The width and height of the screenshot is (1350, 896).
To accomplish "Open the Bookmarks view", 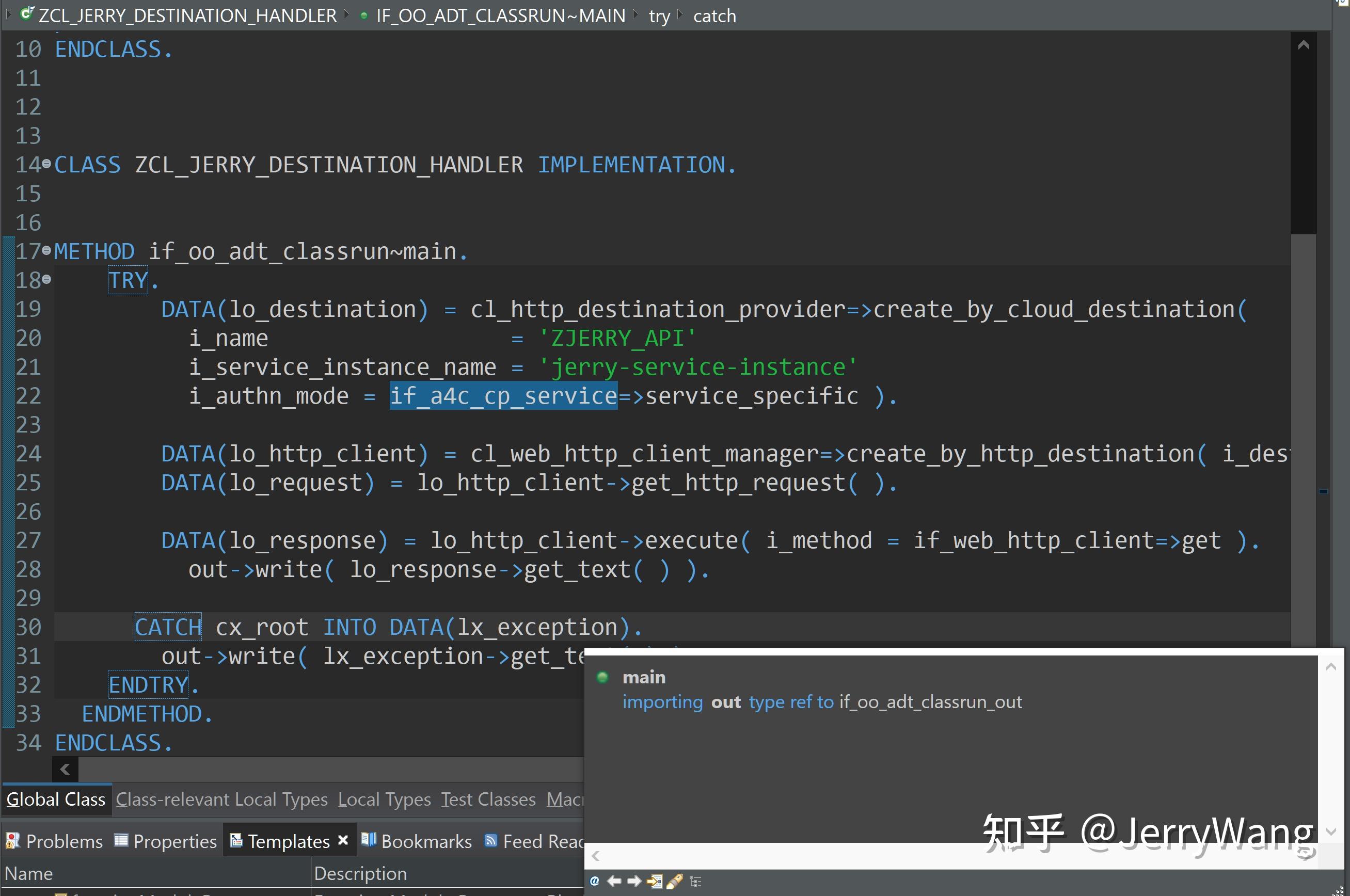I will (425, 841).
